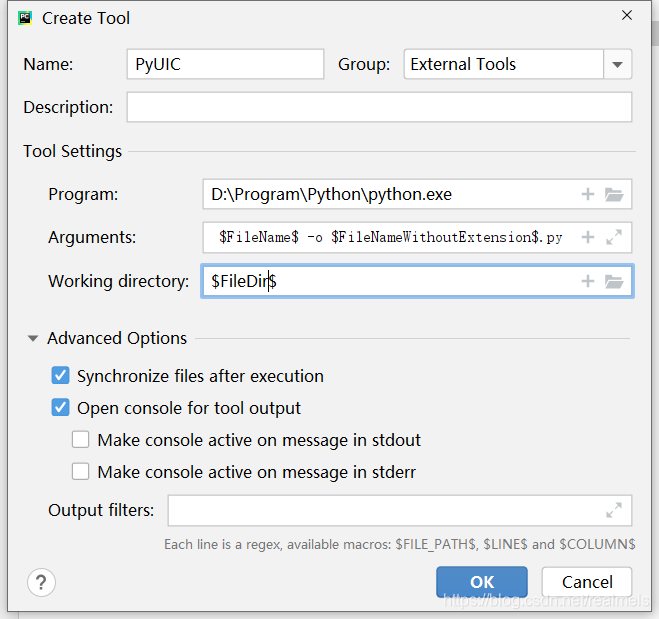This screenshot has width=659, height=619.
Task: Insert macro into Working directory field
Action: (x=588, y=281)
